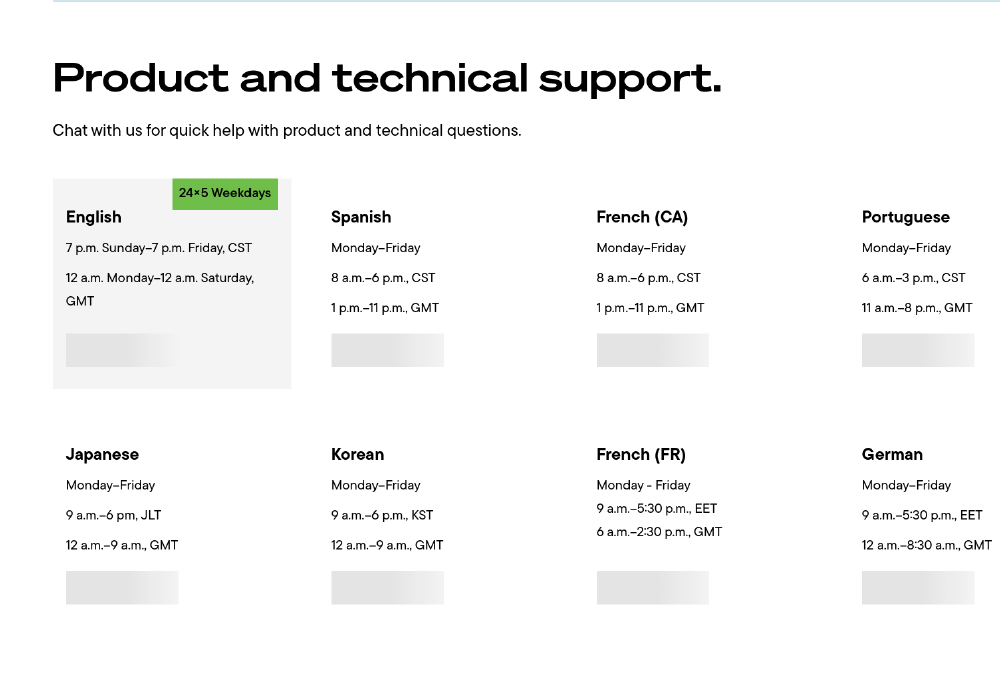Click the French (FR) heading
Image resolution: width=1000 pixels, height=694 pixels.
coord(641,454)
